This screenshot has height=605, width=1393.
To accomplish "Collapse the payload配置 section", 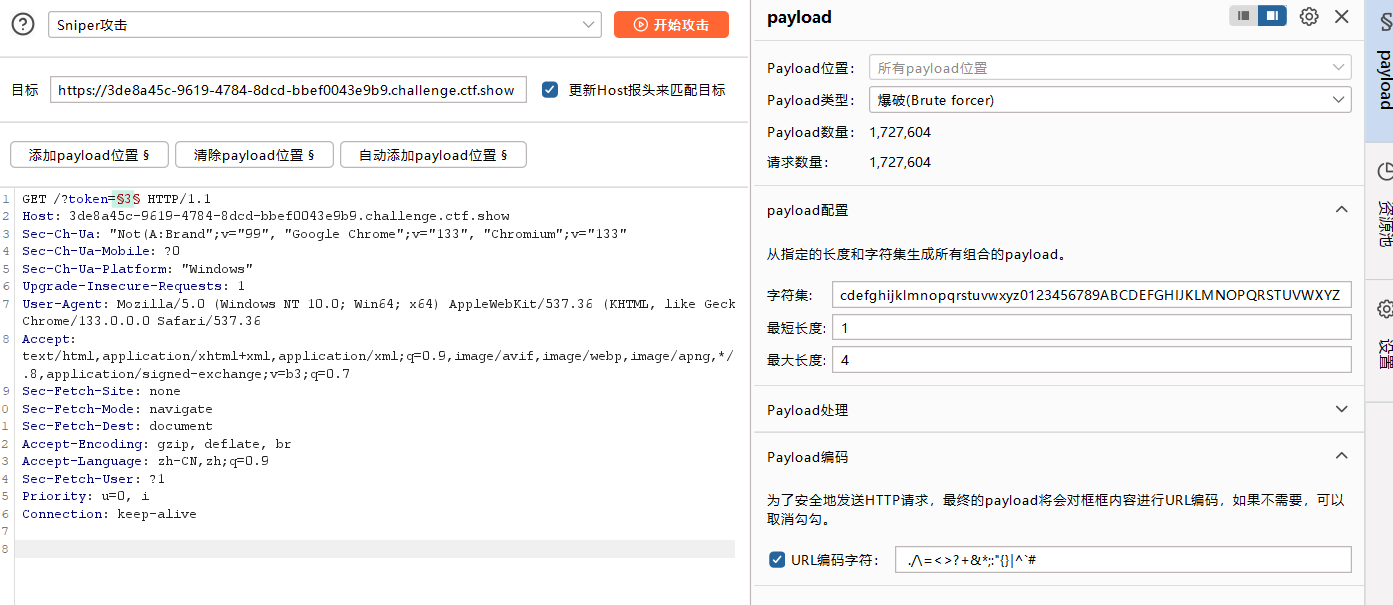I will (1342, 210).
